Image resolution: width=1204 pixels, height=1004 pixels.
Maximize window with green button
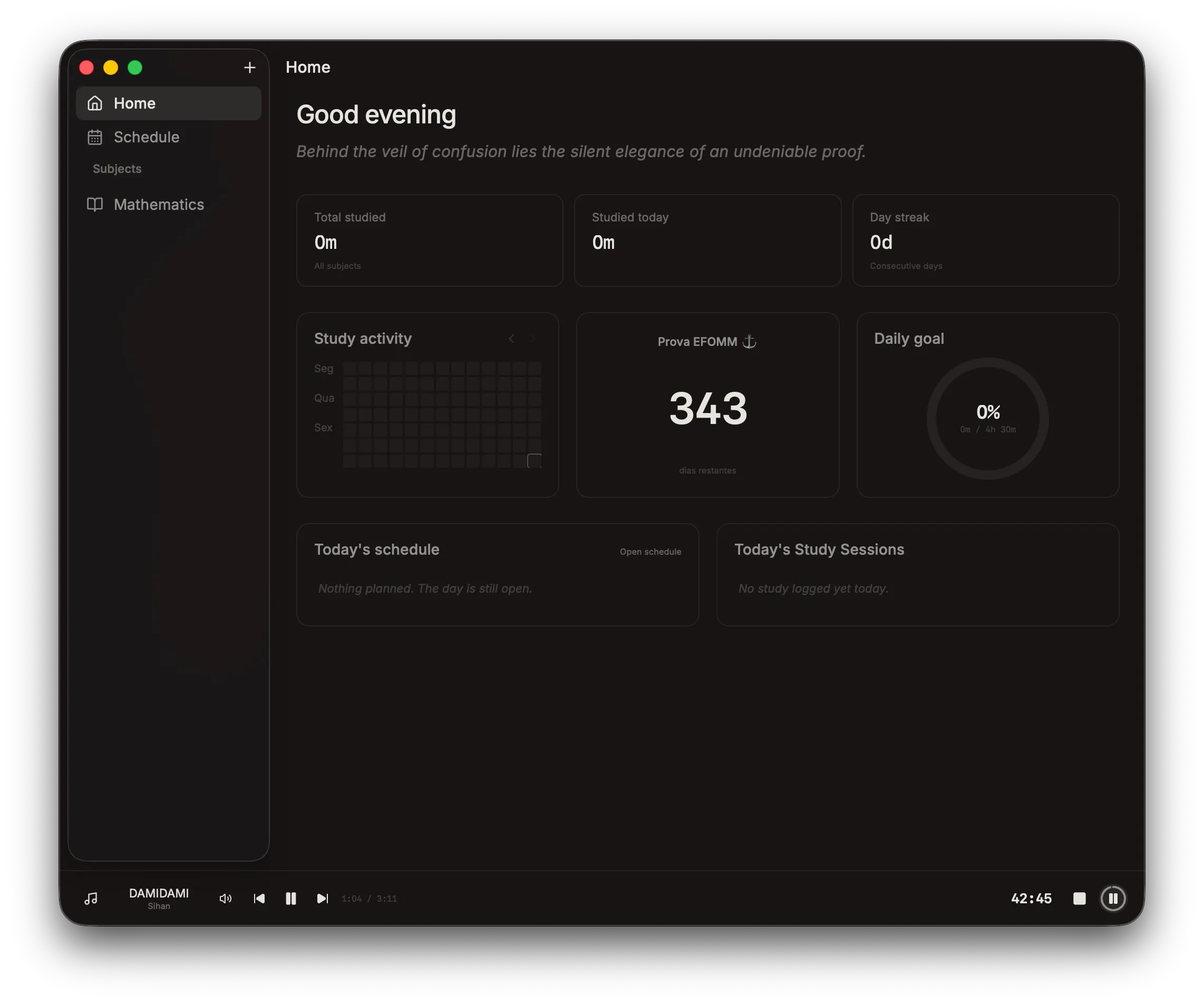135,67
